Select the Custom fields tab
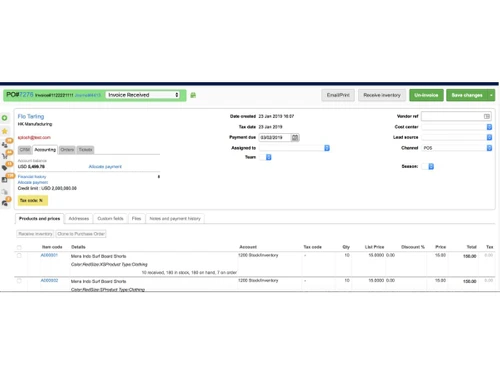500x375 pixels. [110, 219]
